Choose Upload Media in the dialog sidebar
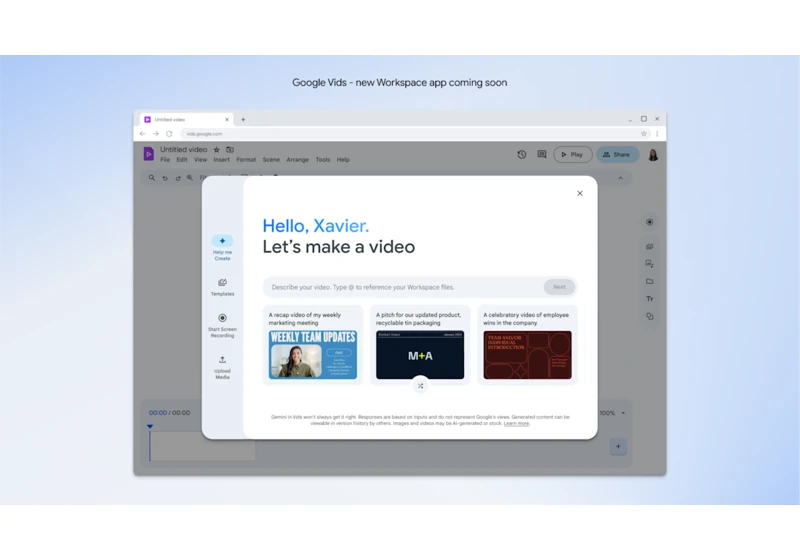Viewport: 800px width, 560px height. point(222,367)
